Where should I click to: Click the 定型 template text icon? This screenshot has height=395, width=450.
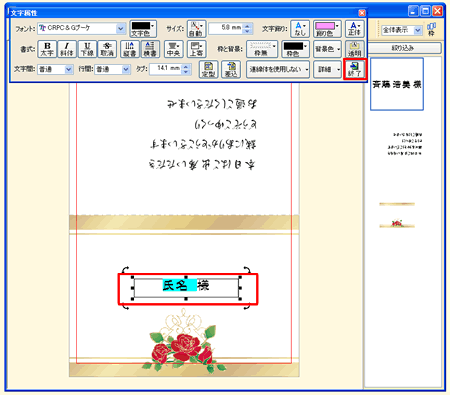coord(209,69)
